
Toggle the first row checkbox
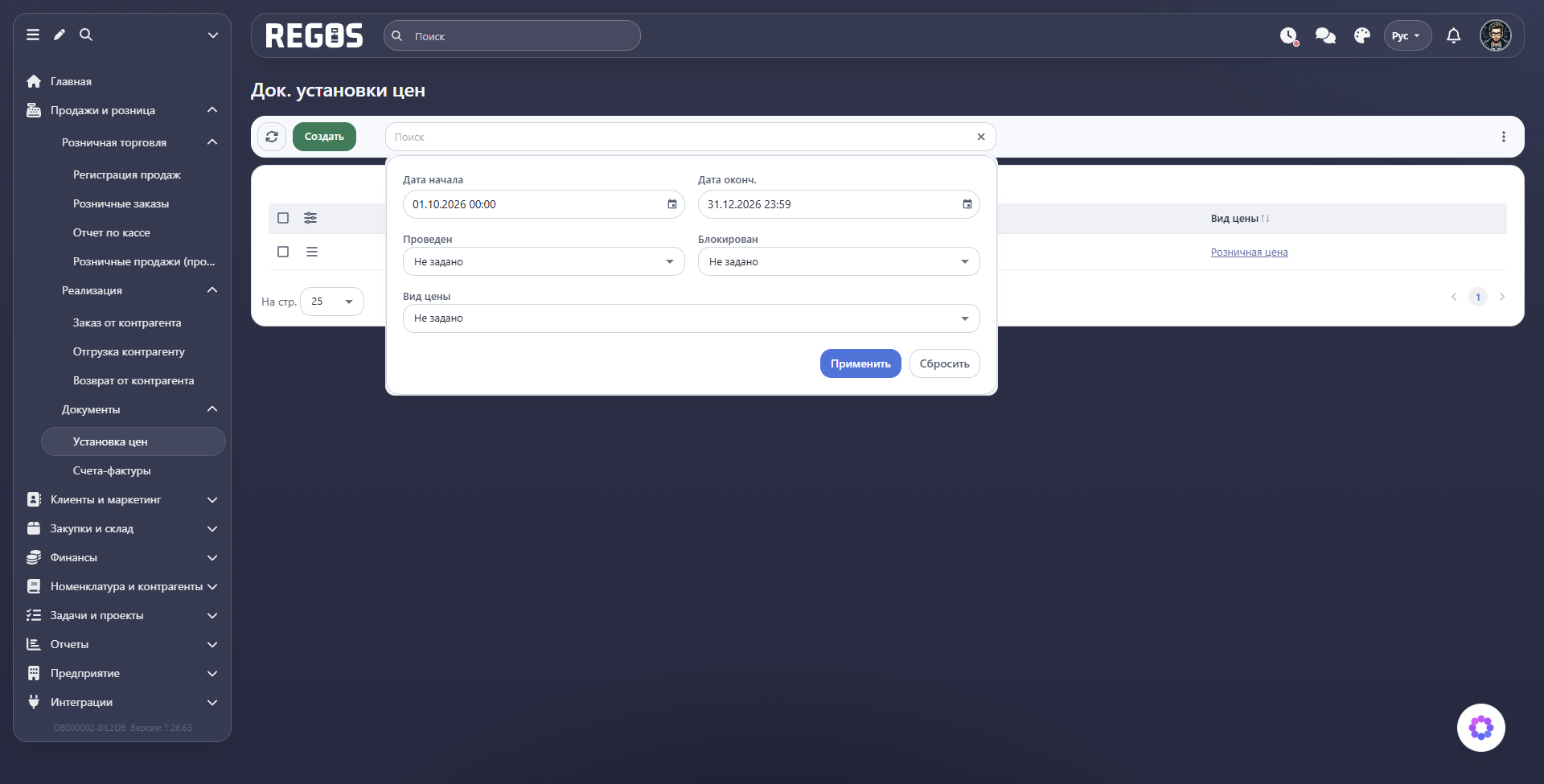(283, 252)
